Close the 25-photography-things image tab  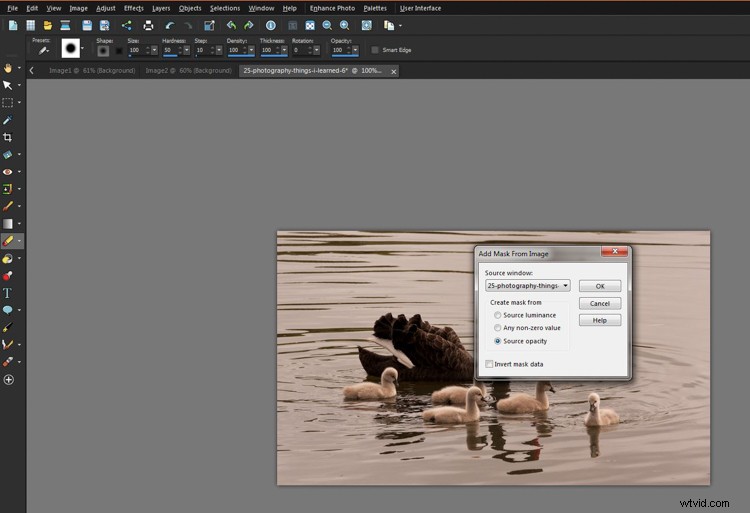[394, 72]
